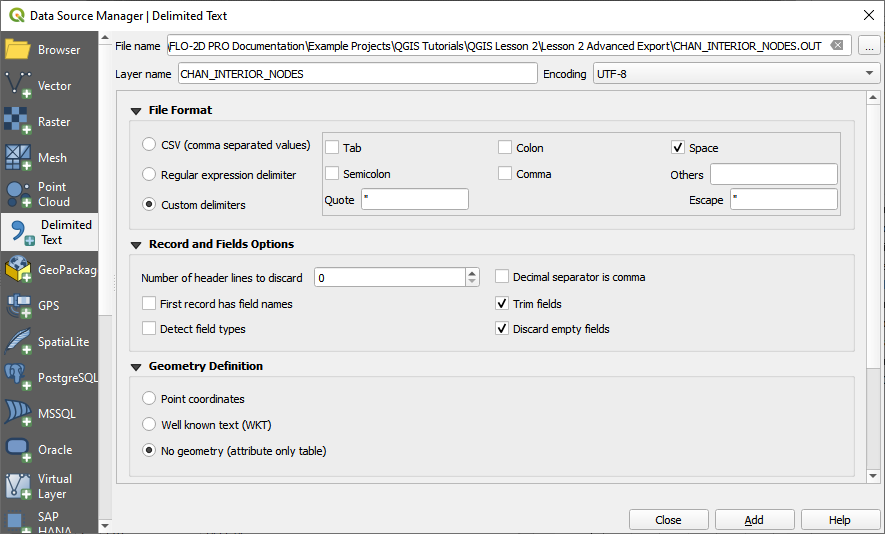Viewport: 885px width, 534px height.
Task: Open the Encoding dropdown
Action: point(735,74)
